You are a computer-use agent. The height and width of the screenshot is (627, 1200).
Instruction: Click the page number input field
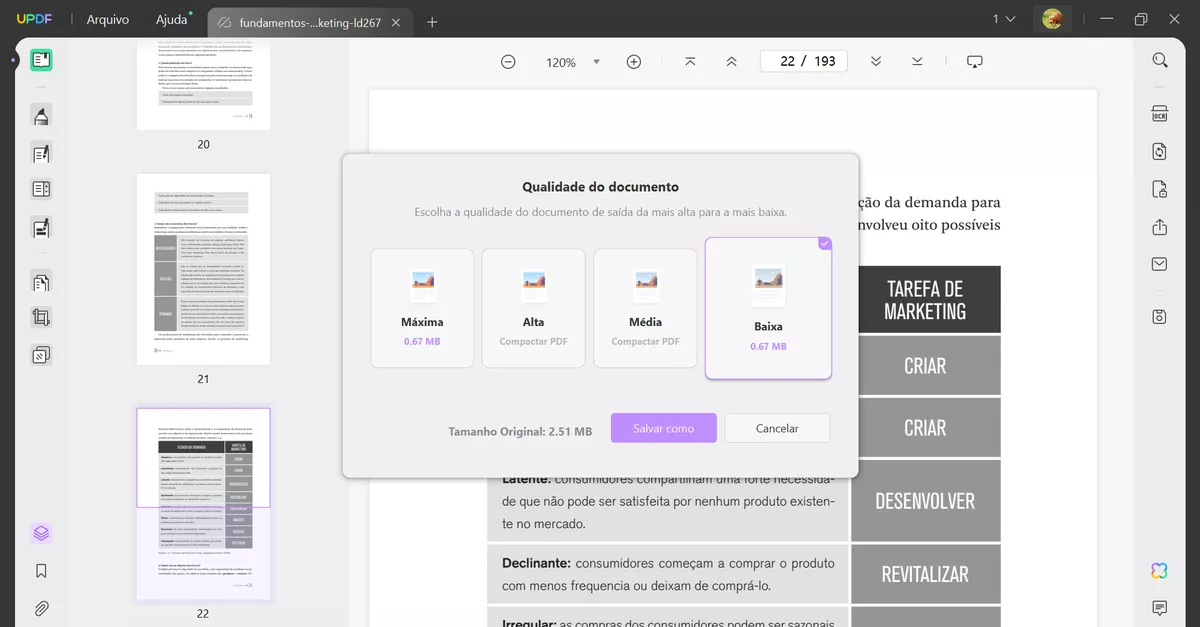click(x=803, y=60)
